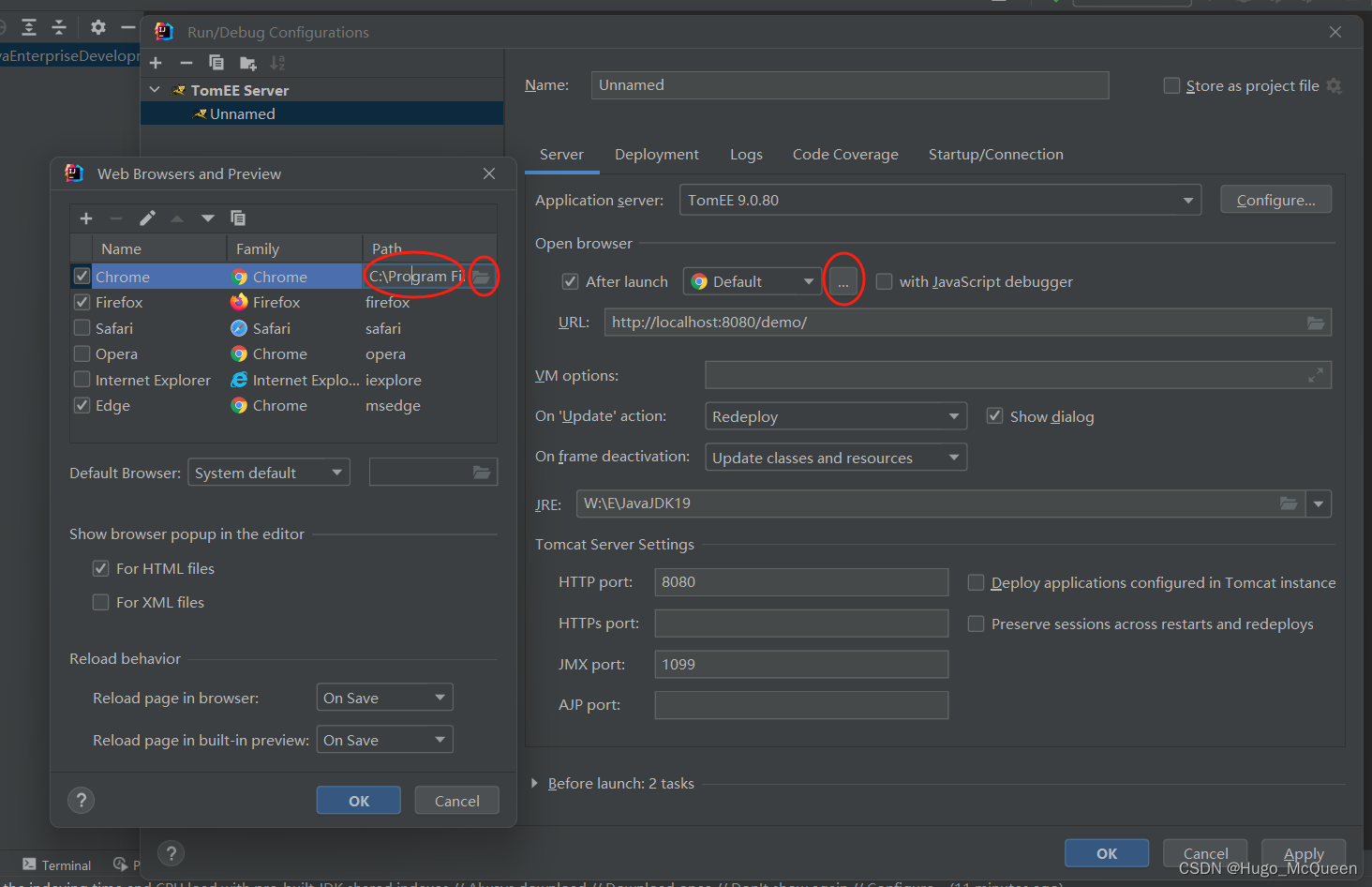The image size is (1372, 887).
Task: Switch to the Logs tab
Action: tap(746, 155)
